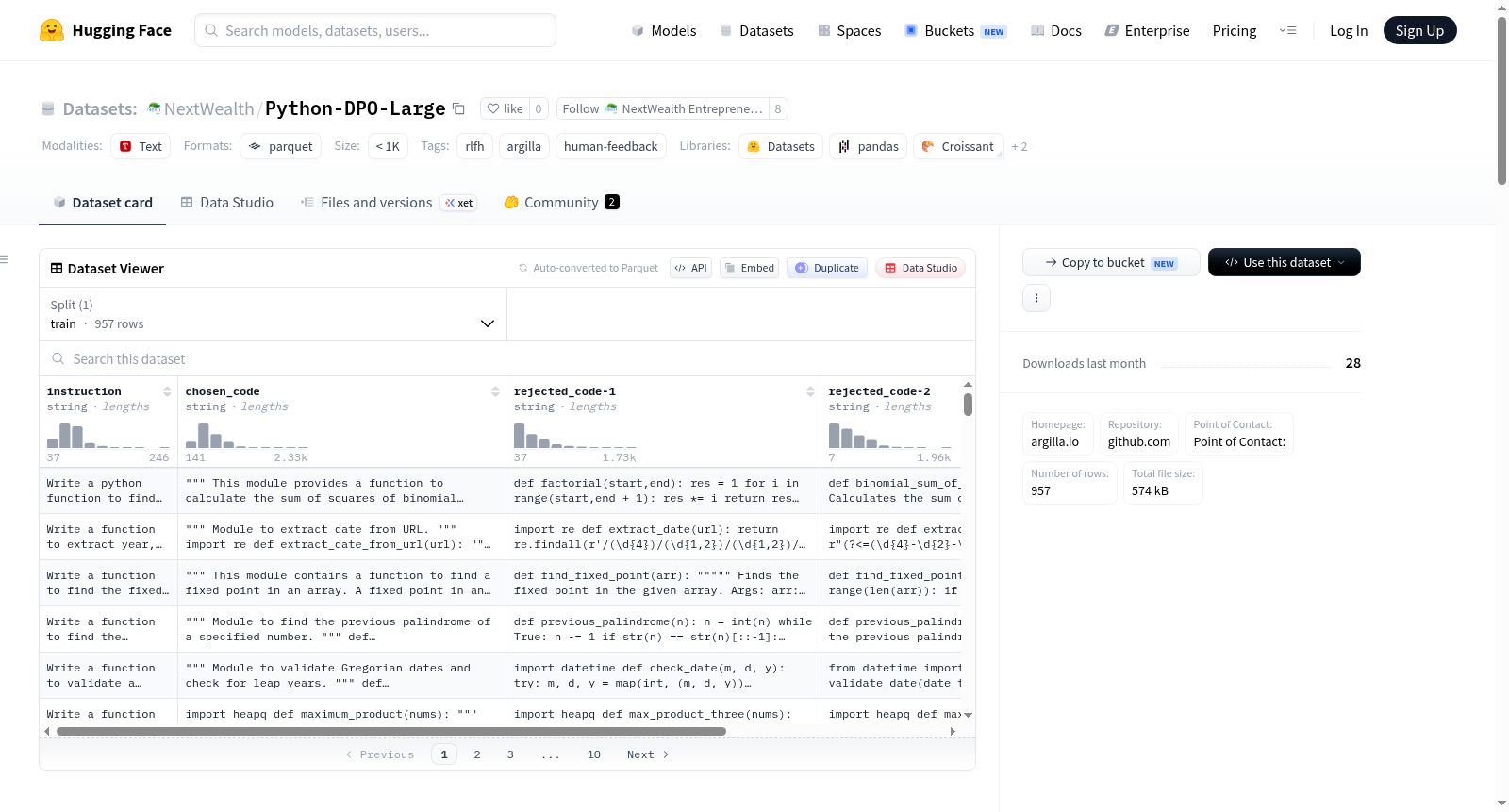
Task: Switch to the Data Studio tab
Action: click(x=227, y=202)
